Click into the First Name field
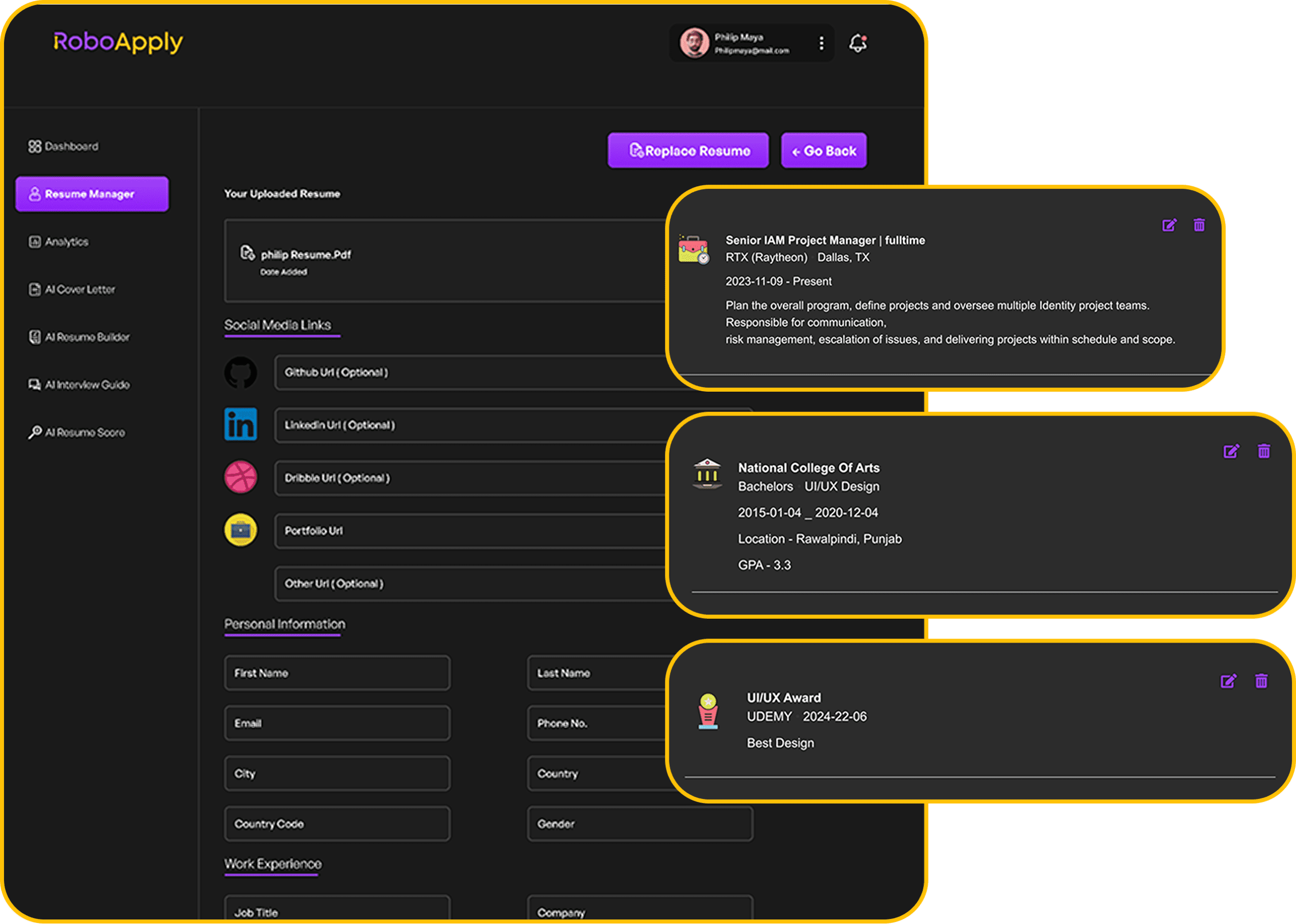Viewport: 1296px width, 924px height. tap(338, 674)
